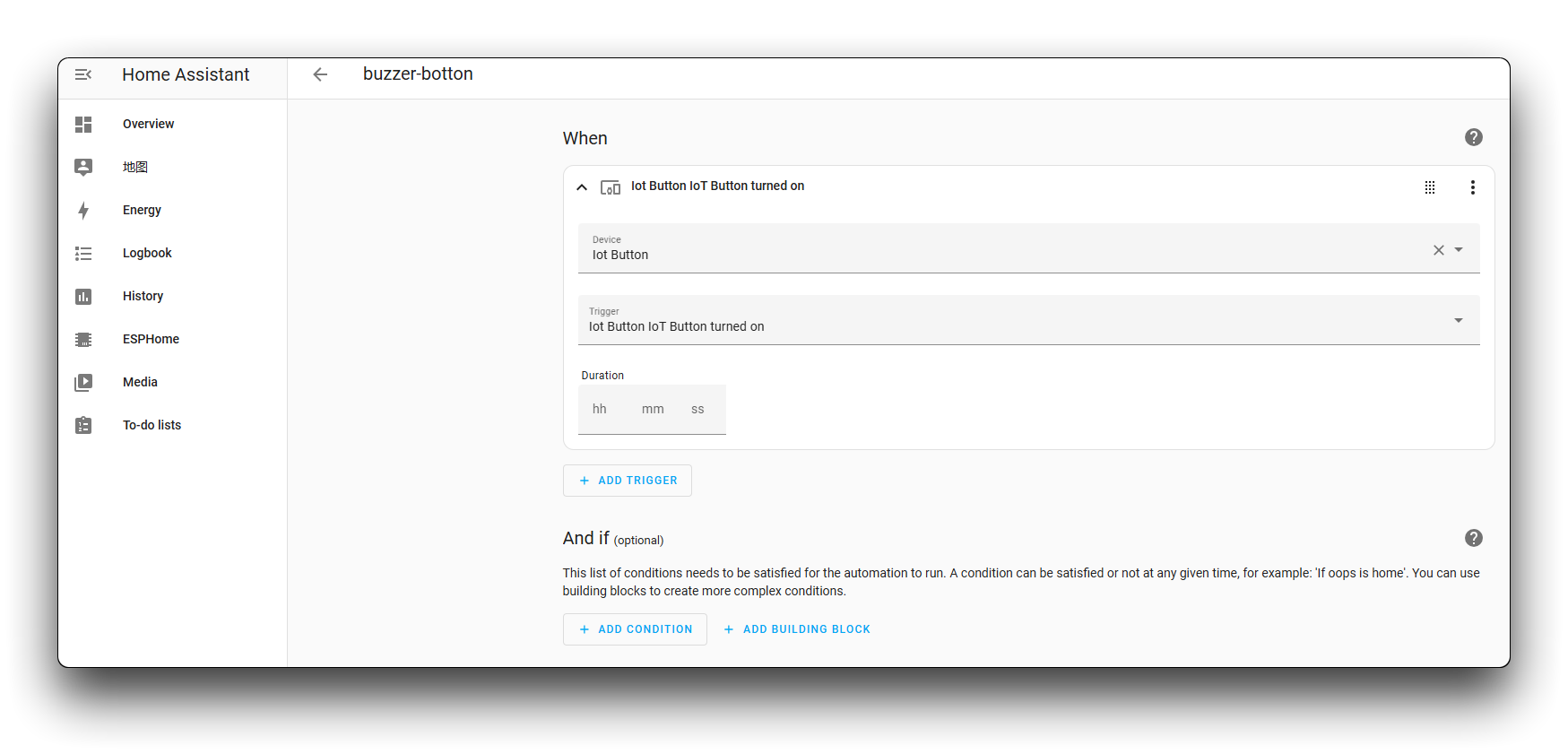Click the 地图 map icon

click(x=83, y=167)
